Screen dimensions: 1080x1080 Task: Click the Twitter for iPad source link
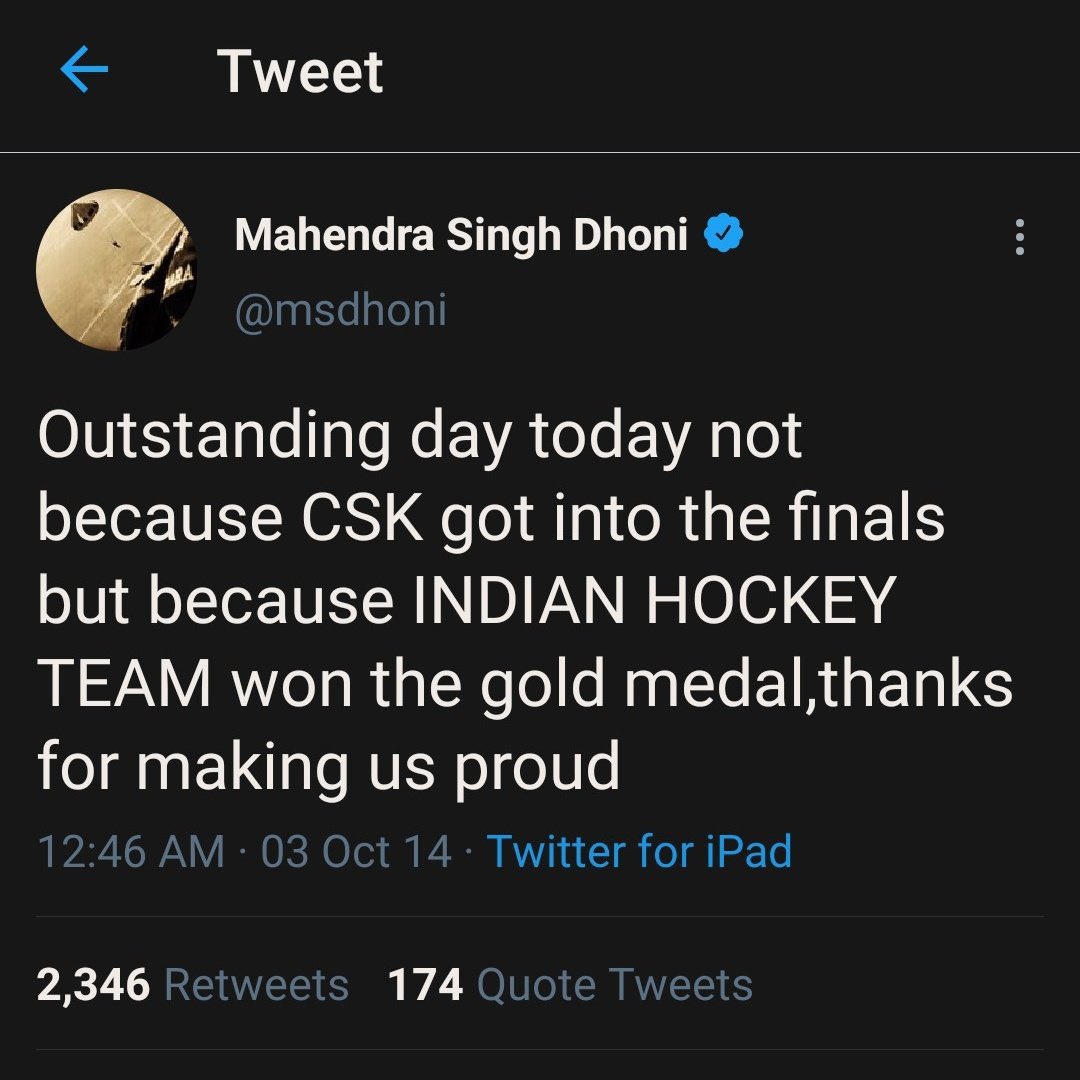639,851
